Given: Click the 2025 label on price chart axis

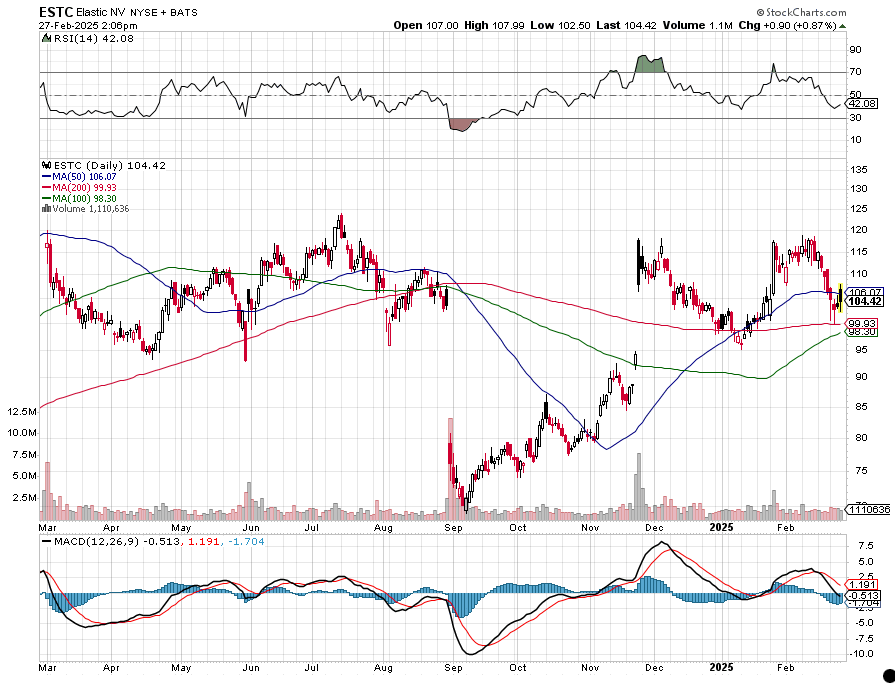Looking at the screenshot, I should 719,524.
